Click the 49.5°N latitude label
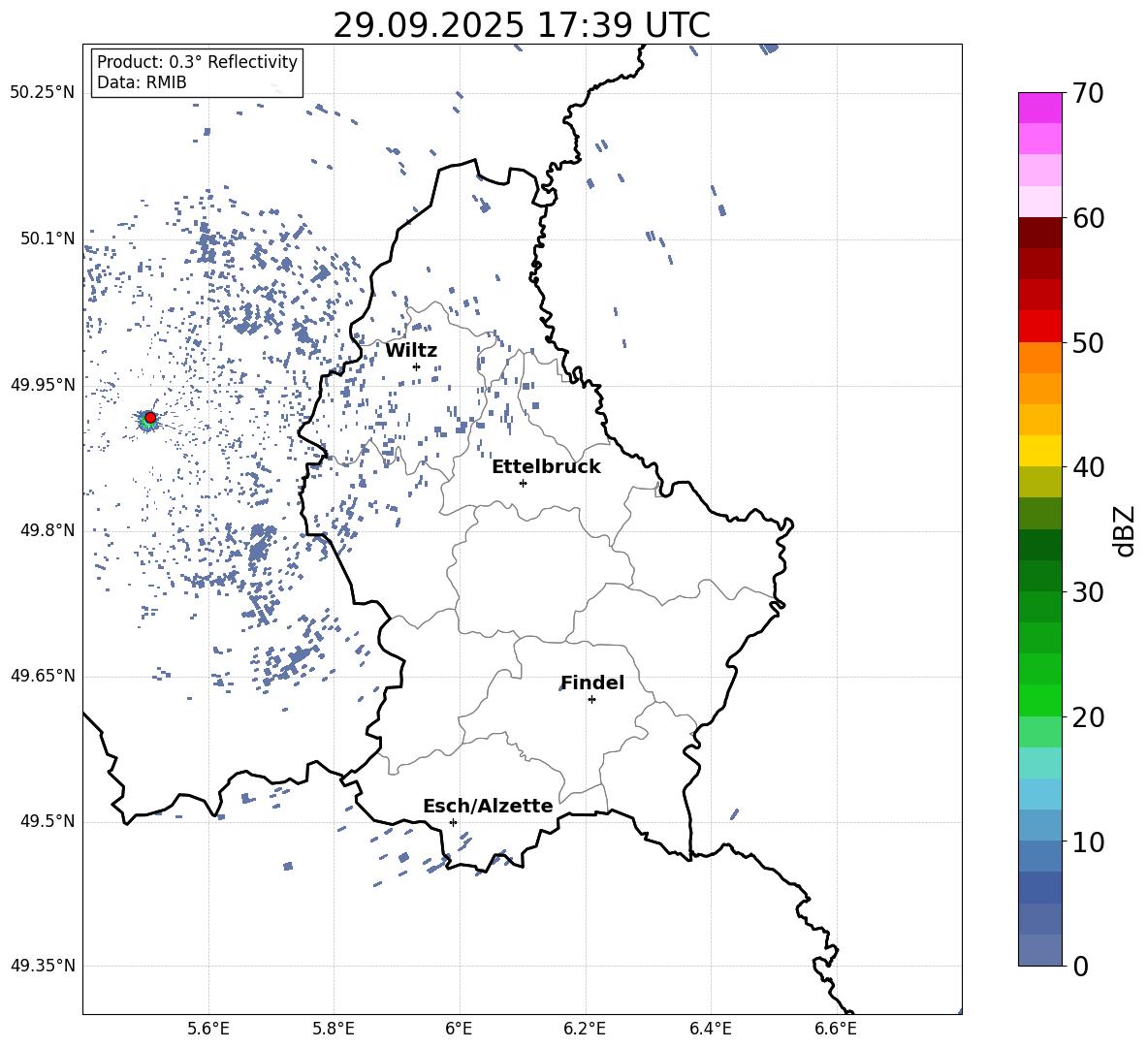This screenshot has height=1048, width=1148. 48,821
